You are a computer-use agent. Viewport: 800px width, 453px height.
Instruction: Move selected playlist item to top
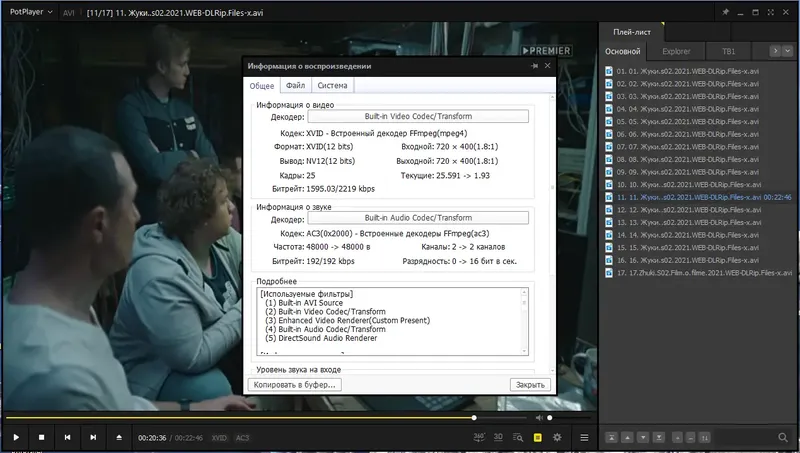click(x=611, y=437)
